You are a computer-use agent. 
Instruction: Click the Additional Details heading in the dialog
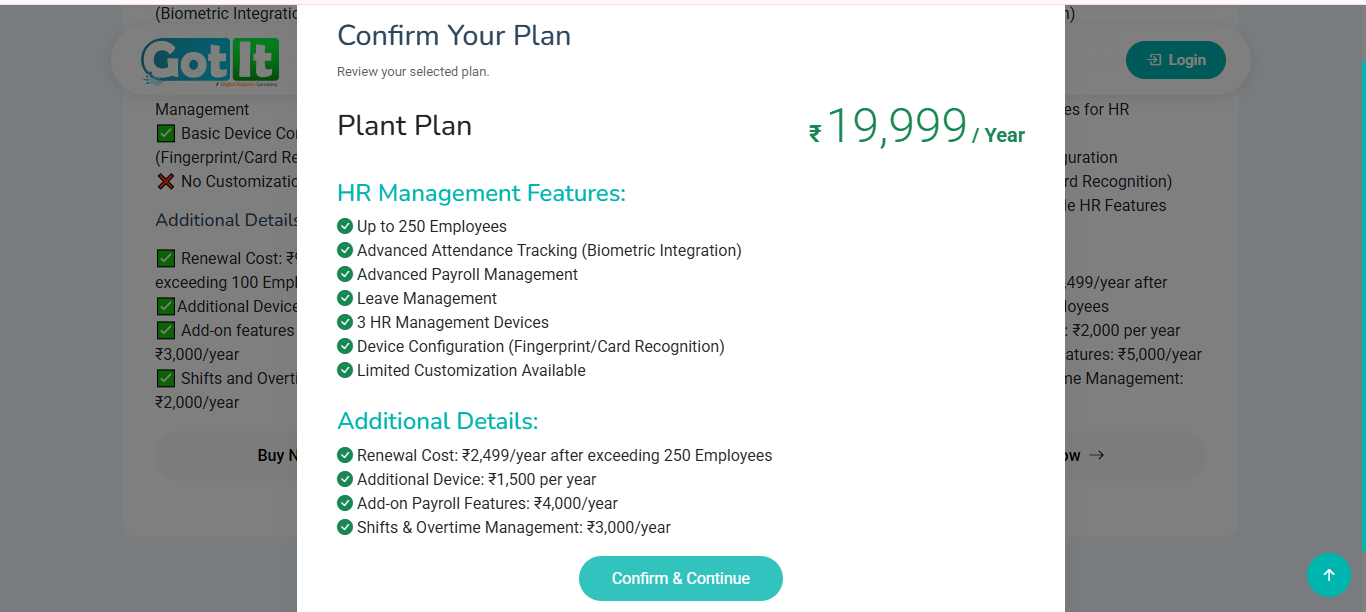(x=437, y=421)
